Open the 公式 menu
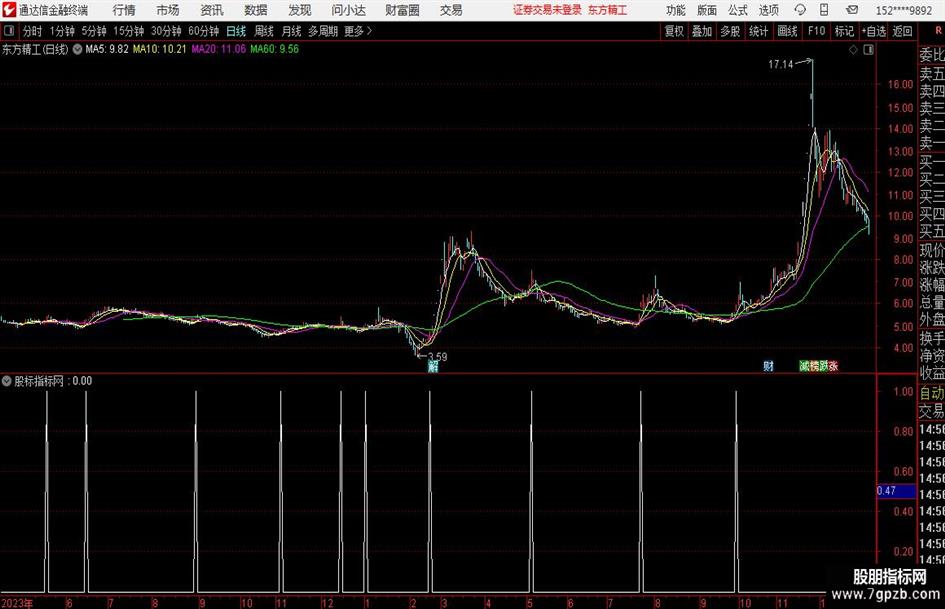 [738, 10]
